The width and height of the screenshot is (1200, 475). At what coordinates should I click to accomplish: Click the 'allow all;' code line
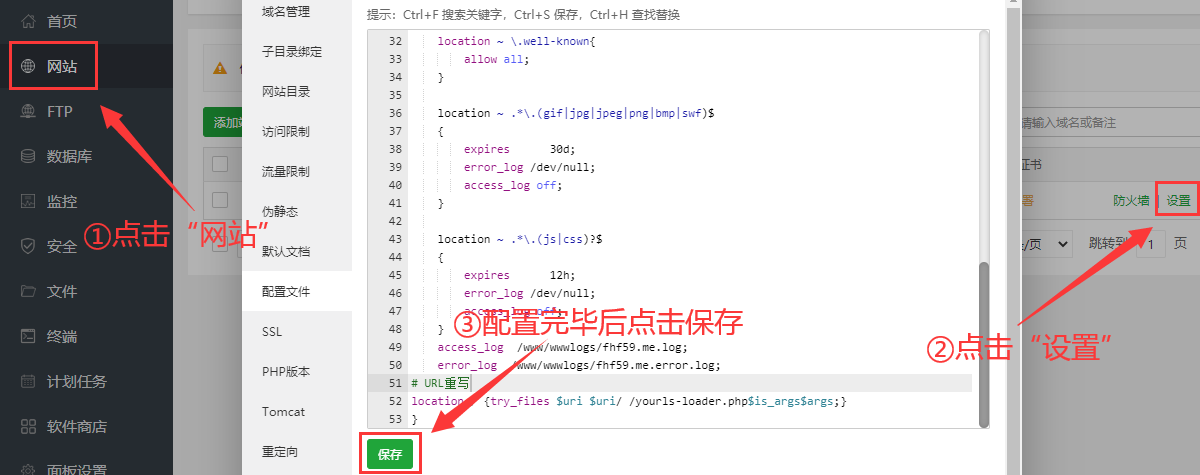click(496, 59)
